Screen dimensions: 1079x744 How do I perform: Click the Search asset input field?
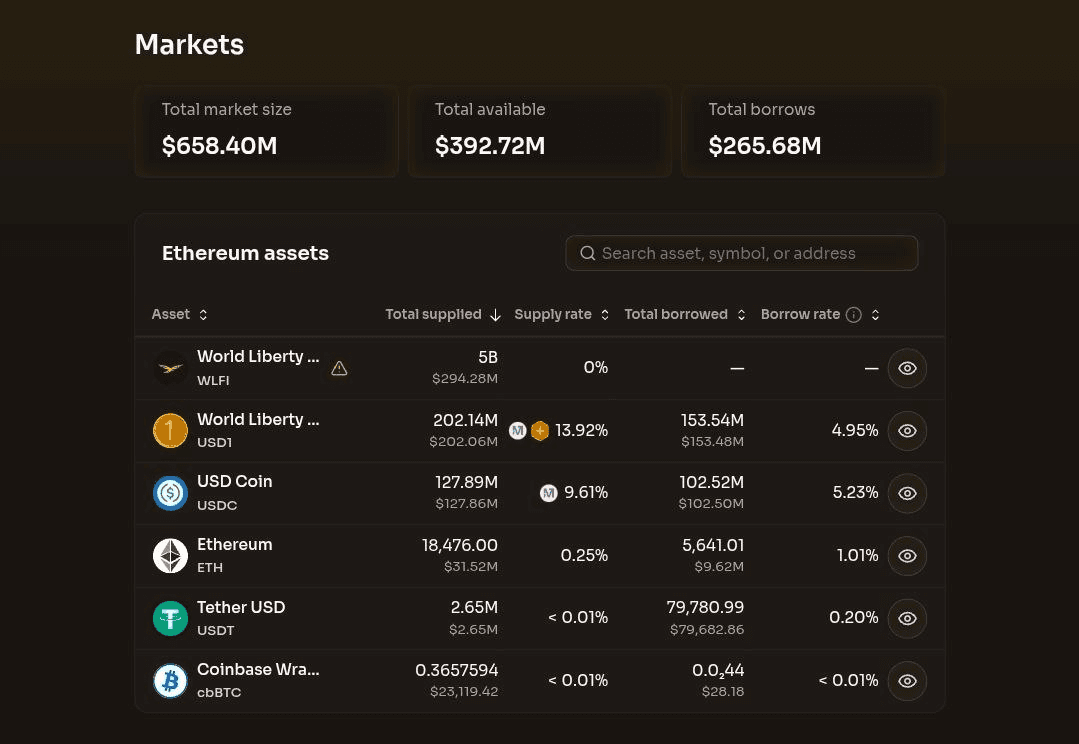click(742, 253)
